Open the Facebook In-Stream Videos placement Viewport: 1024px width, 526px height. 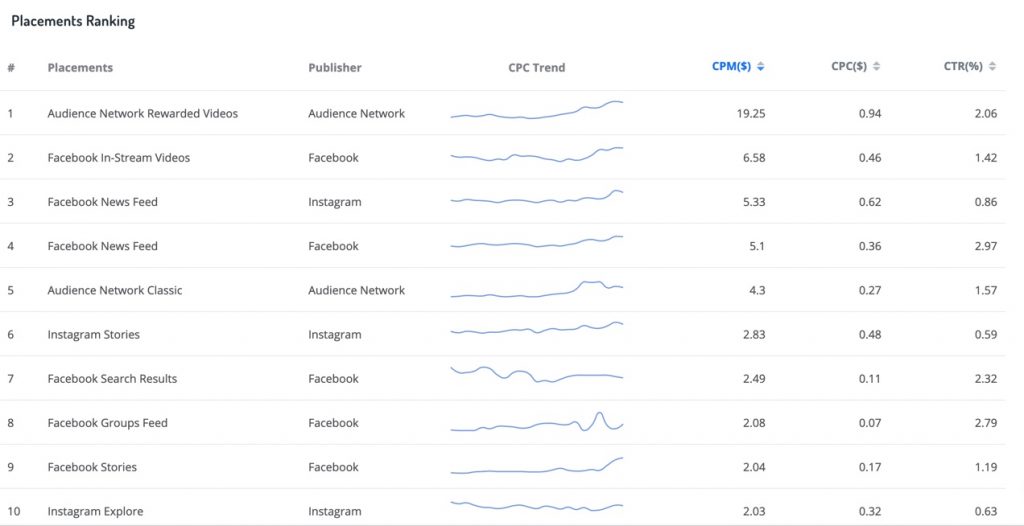pos(119,157)
